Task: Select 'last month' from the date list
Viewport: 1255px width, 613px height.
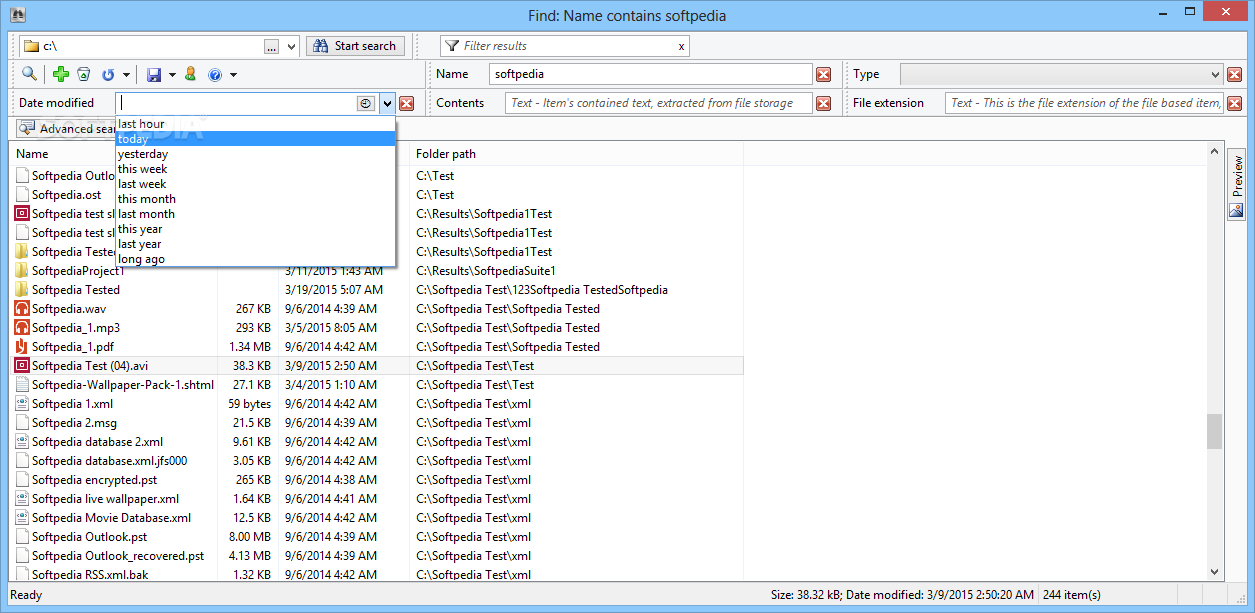Action: click(255, 214)
